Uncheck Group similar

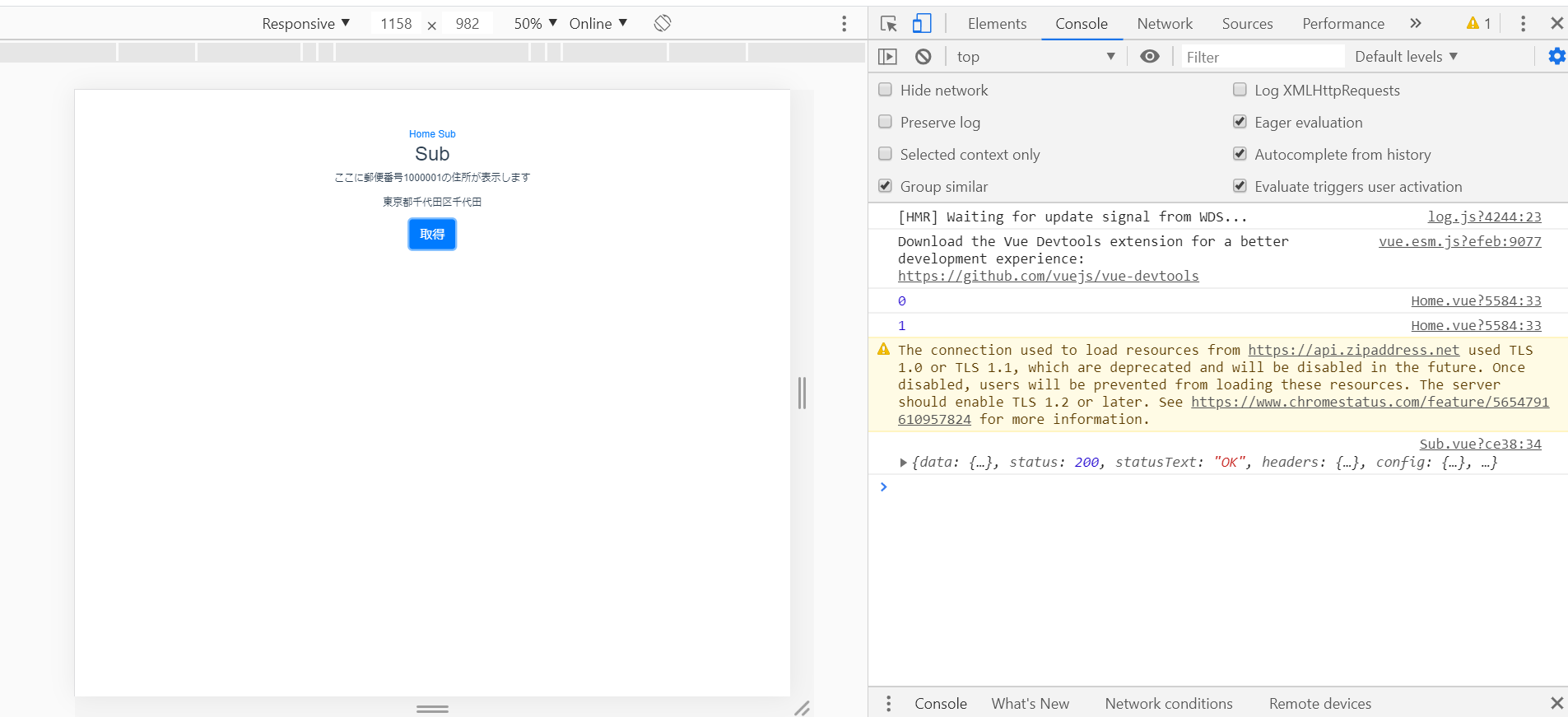point(886,186)
